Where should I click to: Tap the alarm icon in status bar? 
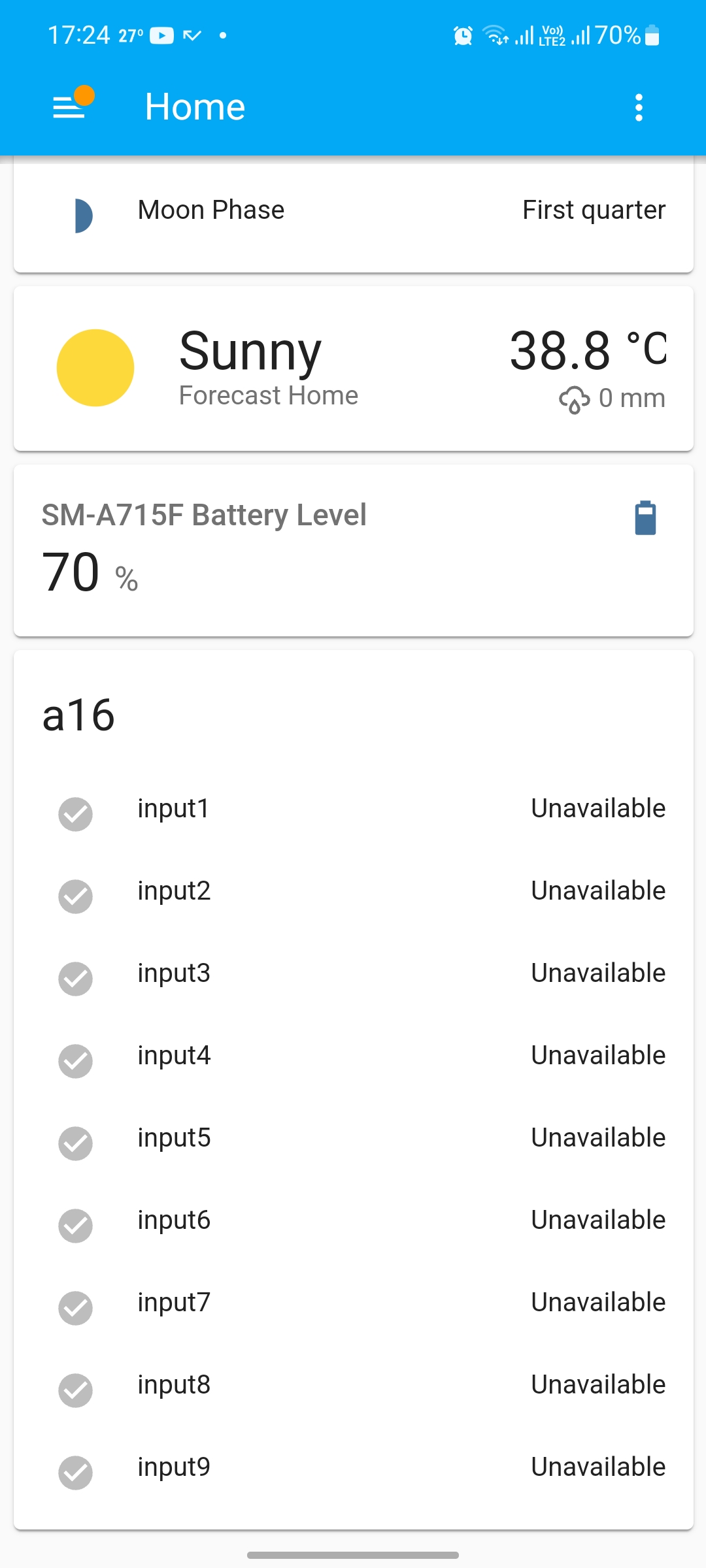pos(463,35)
